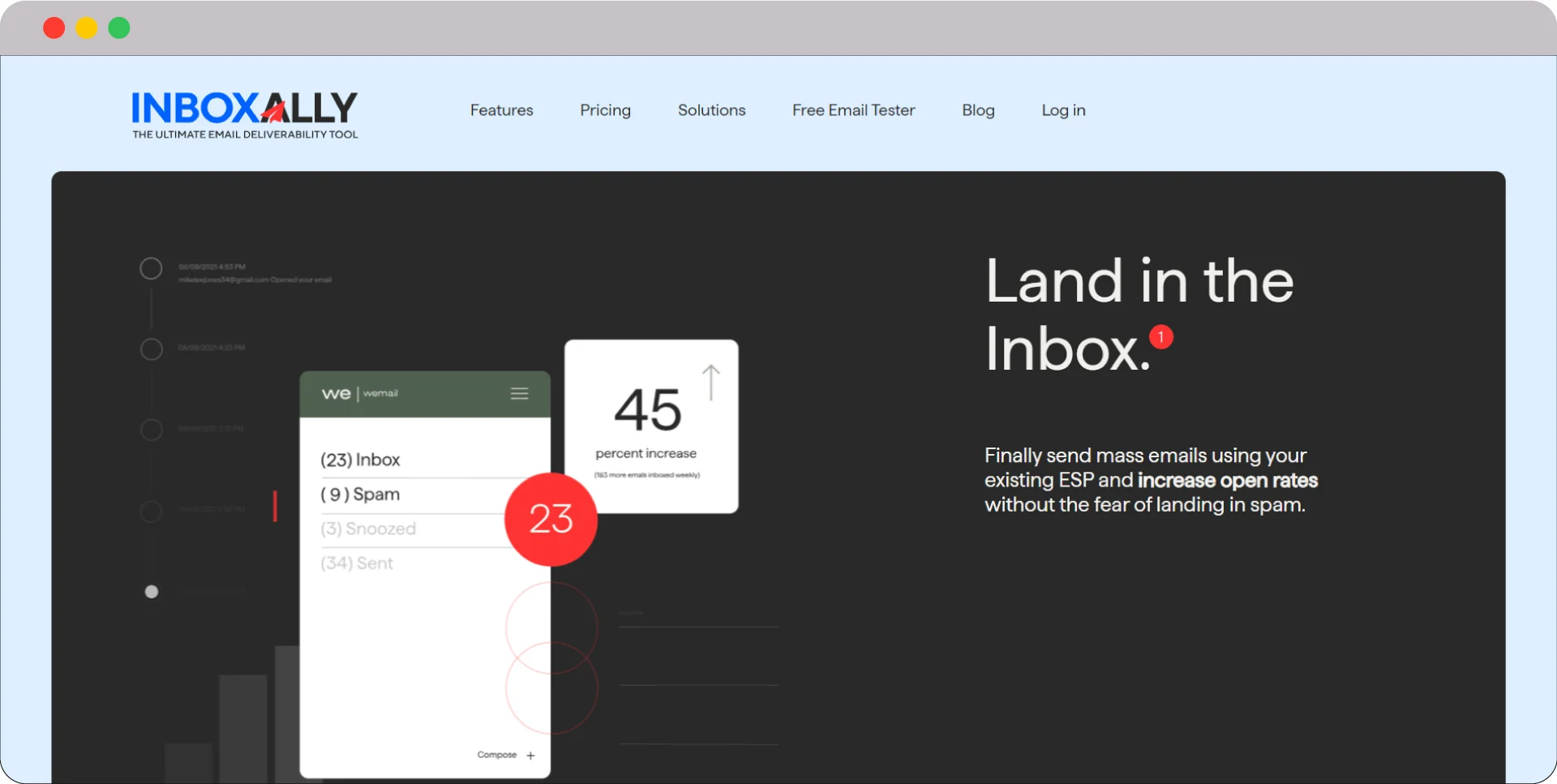Screen dimensions: 1557x784
Task: Select the filled timeline dot on the left
Action: (x=151, y=592)
